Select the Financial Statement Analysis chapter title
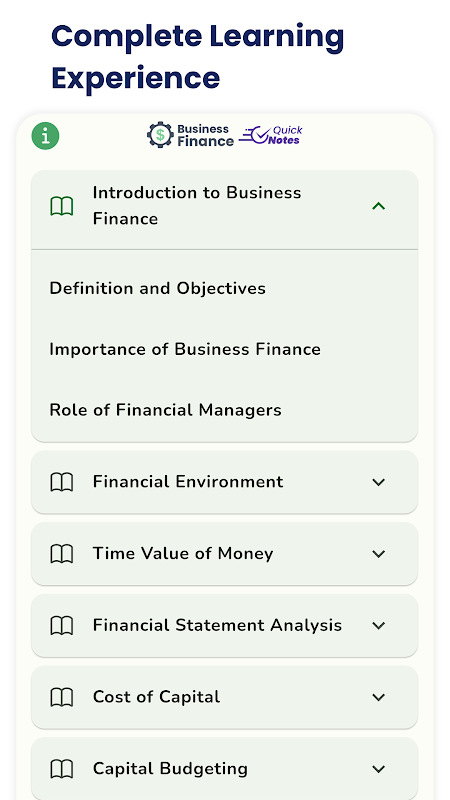450x800 pixels. 217,625
